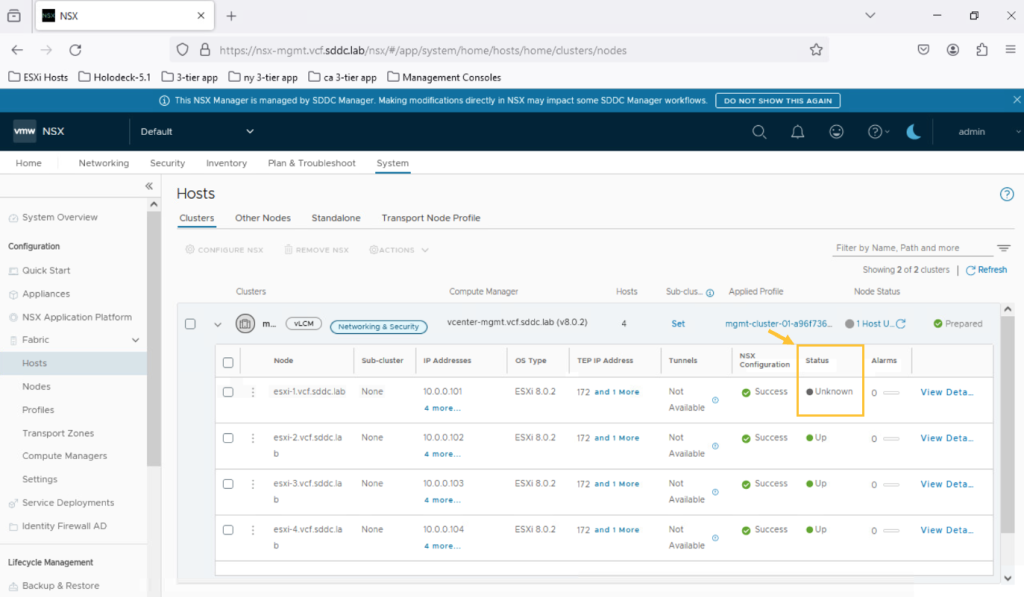1024x597 pixels.
Task: Open View Details for esxi-1
Action: (946, 393)
